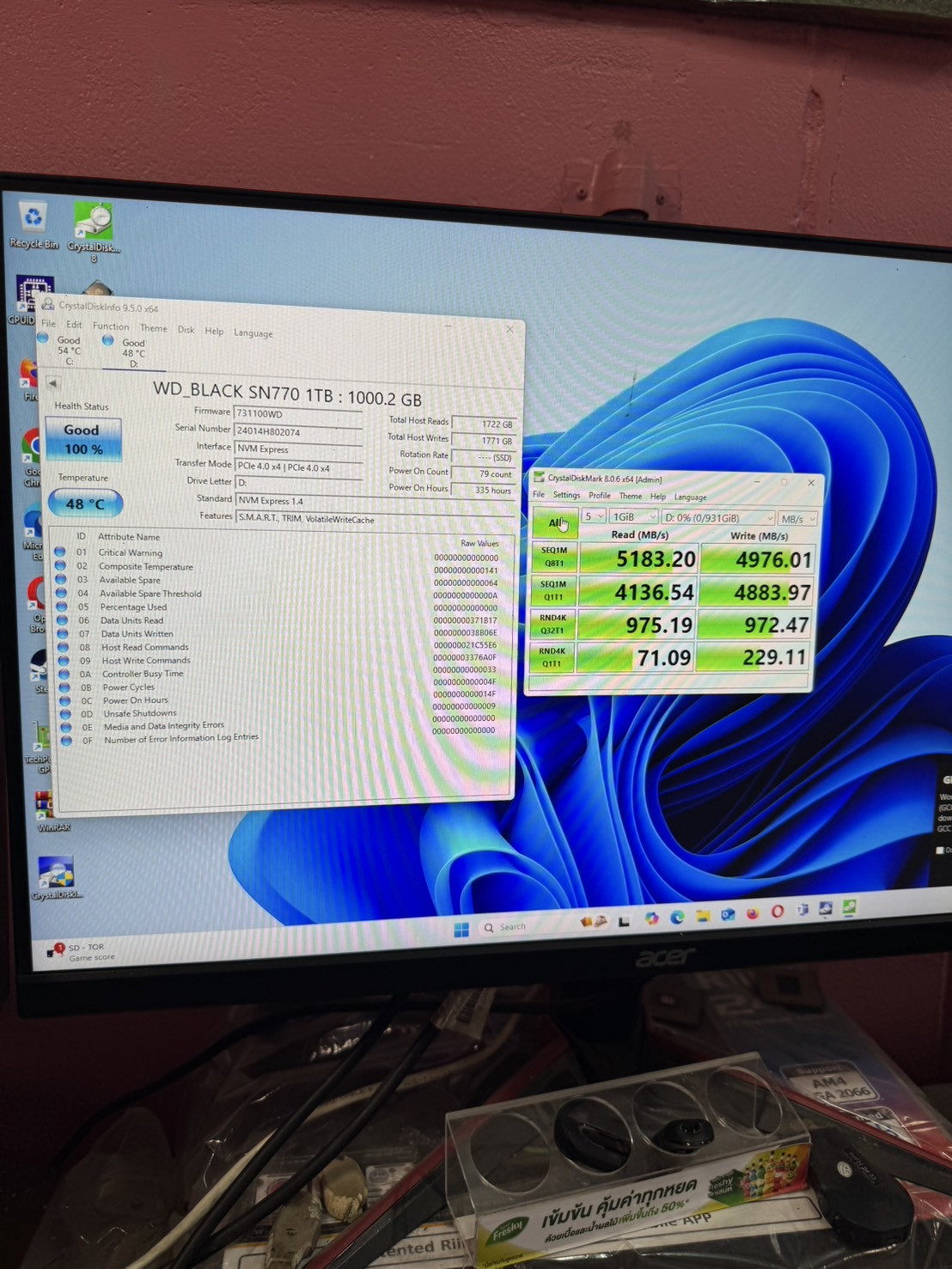Expand the 1GiB test size dropdown
Screen dimensions: 952x1269
[x=634, y=517]
